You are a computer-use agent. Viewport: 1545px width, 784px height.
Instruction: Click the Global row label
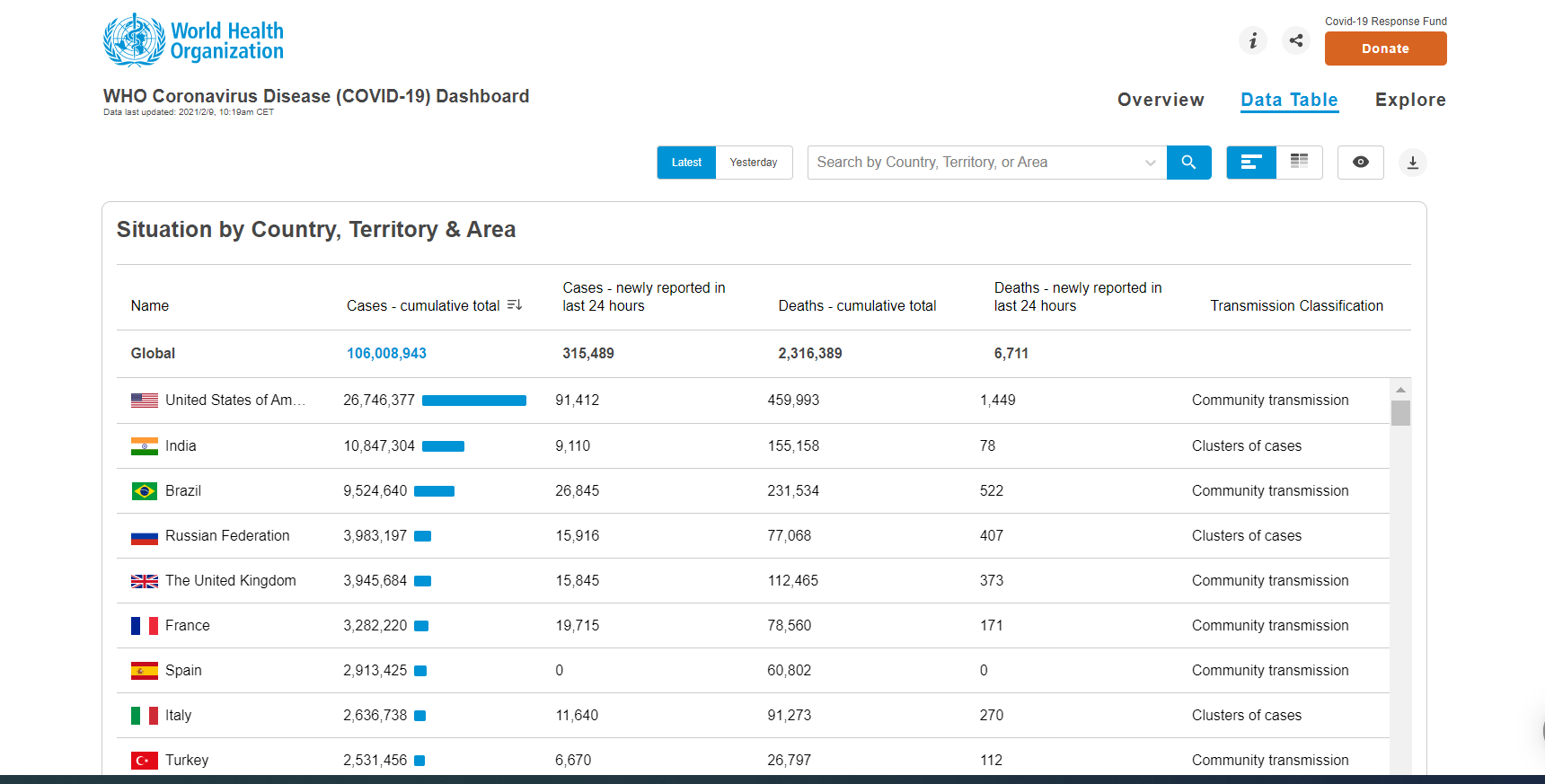(x=153, y=353)
